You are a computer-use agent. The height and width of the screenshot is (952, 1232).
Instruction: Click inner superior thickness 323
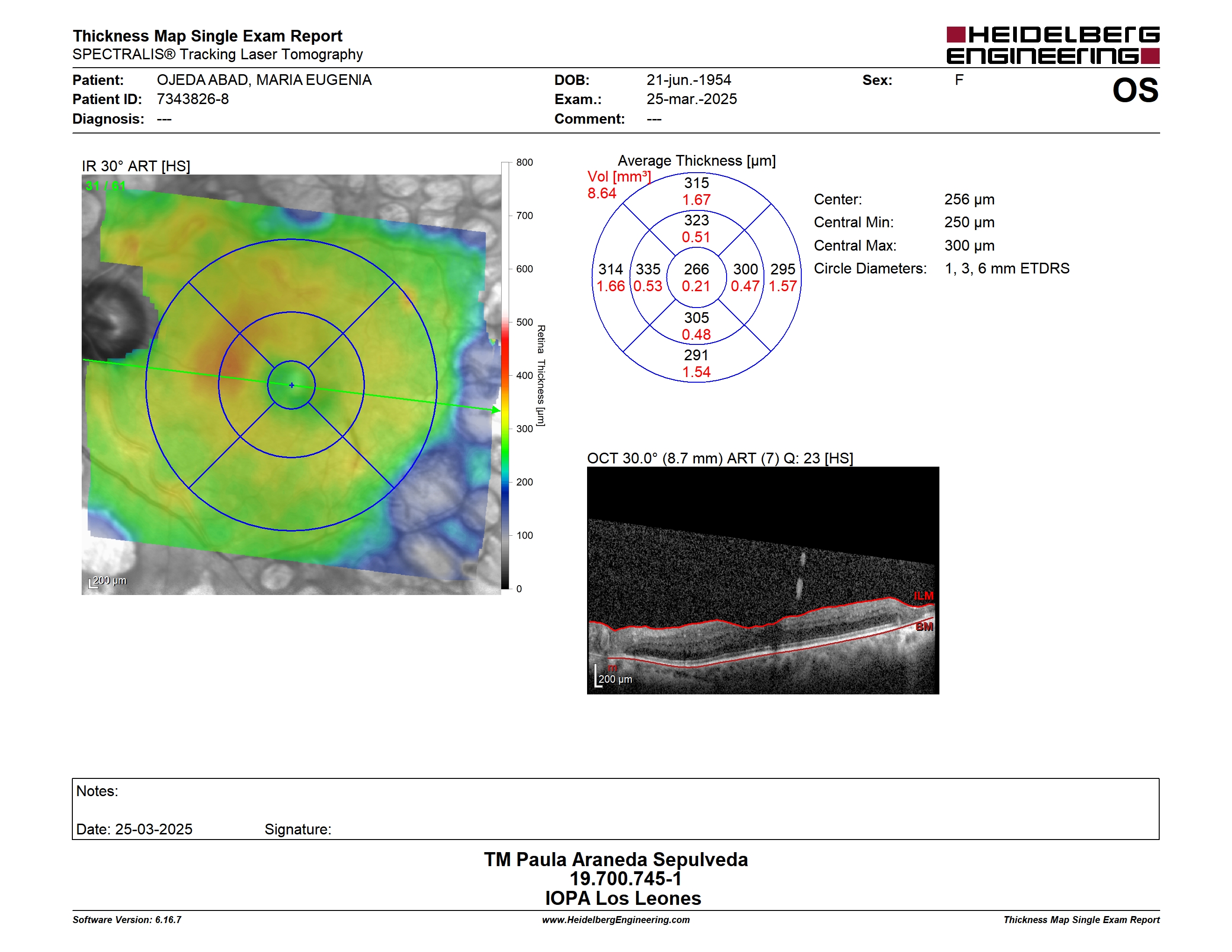point(696,221)
